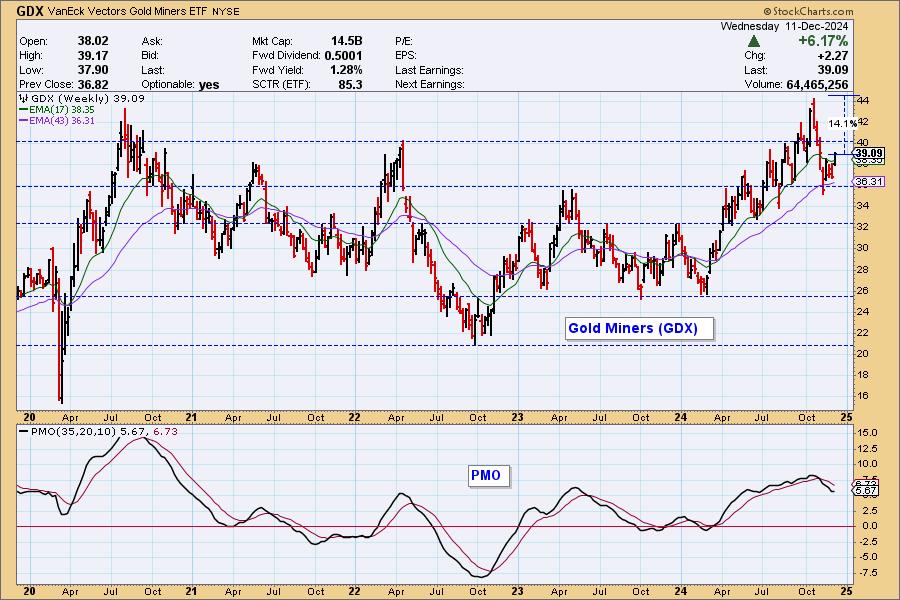Click the GDX ticker symbol in the title
The height and width of the screenshot is (600, 900).
pos(30,11)
